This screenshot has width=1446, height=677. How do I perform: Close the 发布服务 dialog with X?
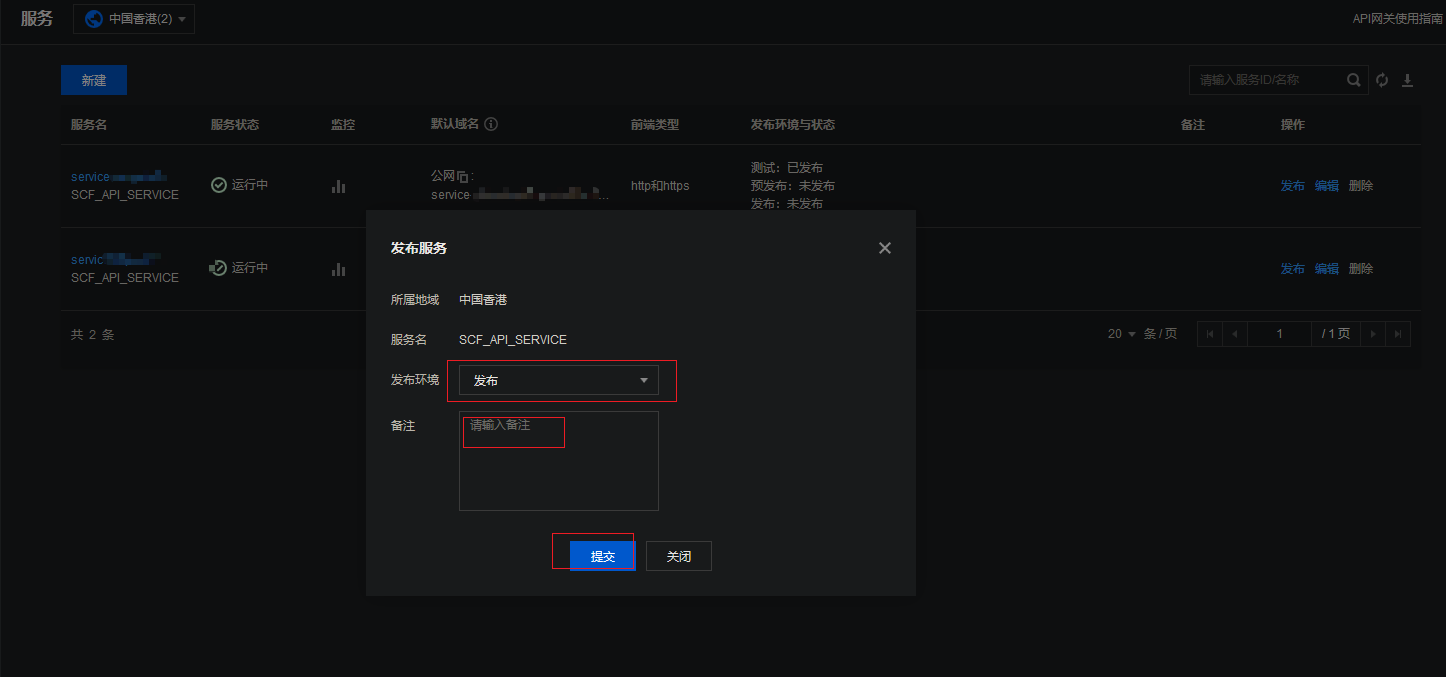(884, 248)
